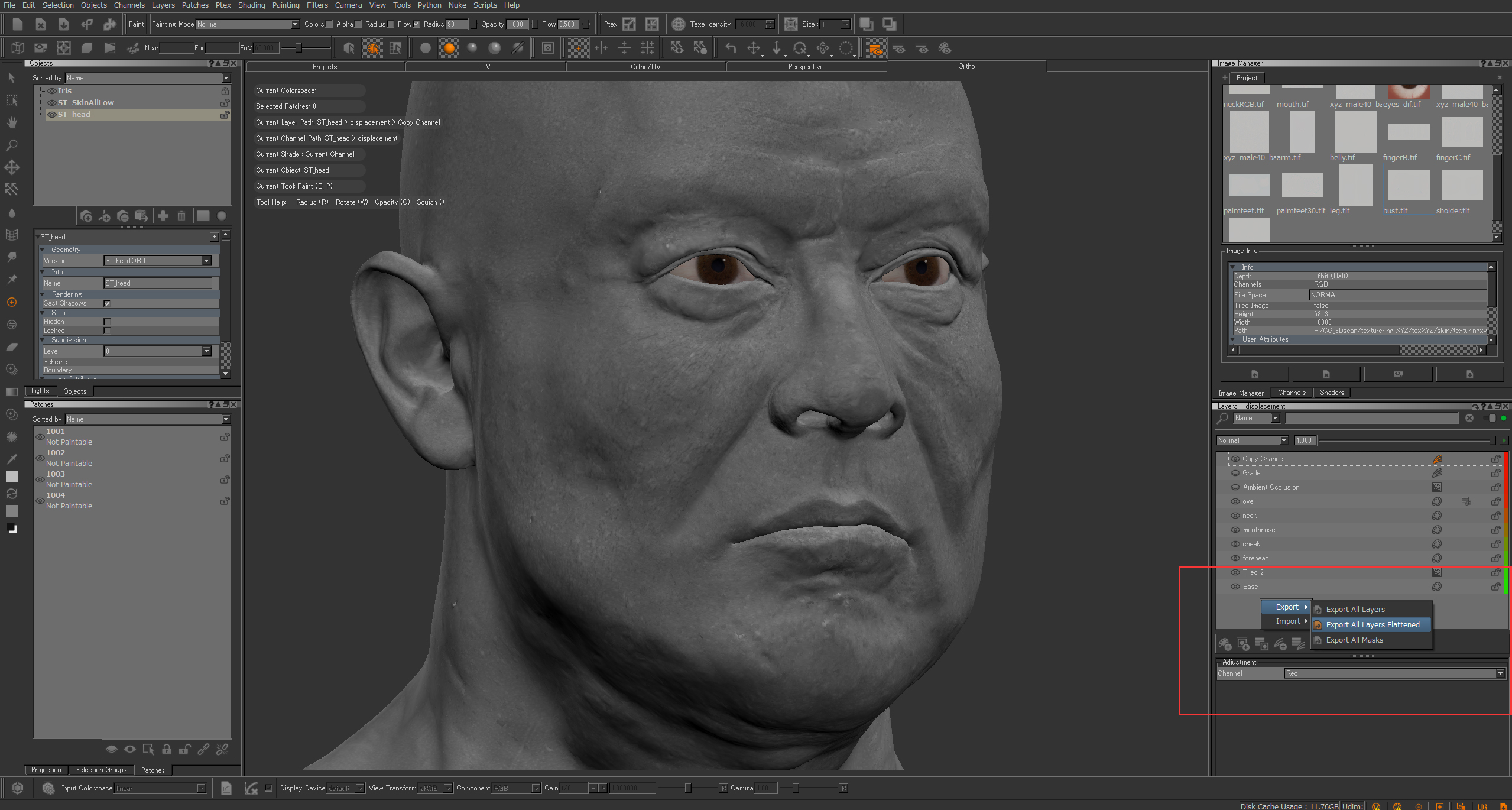Click the Texel density globe icon
1512x810 pixels.
[x=678, y=24]
